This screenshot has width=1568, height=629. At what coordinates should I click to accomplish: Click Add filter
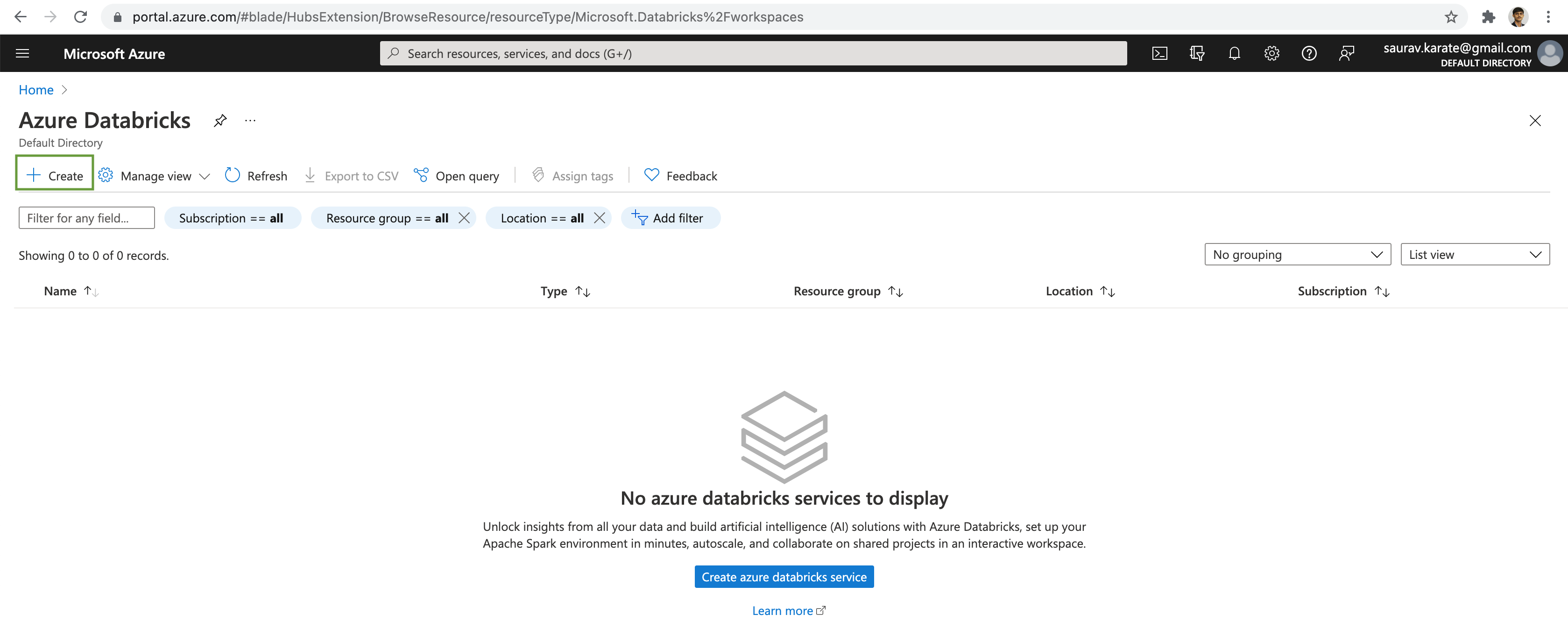click(670, 218)
